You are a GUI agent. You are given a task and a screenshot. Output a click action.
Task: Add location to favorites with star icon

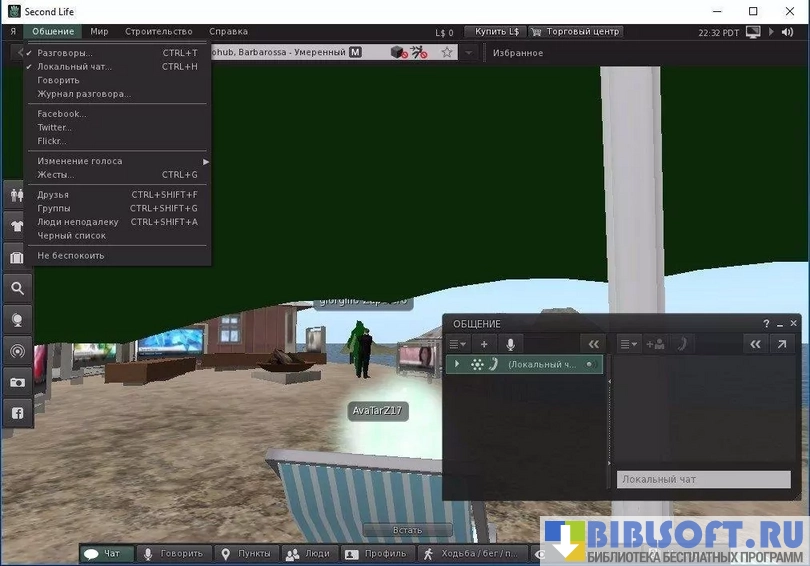click(447, 52)
